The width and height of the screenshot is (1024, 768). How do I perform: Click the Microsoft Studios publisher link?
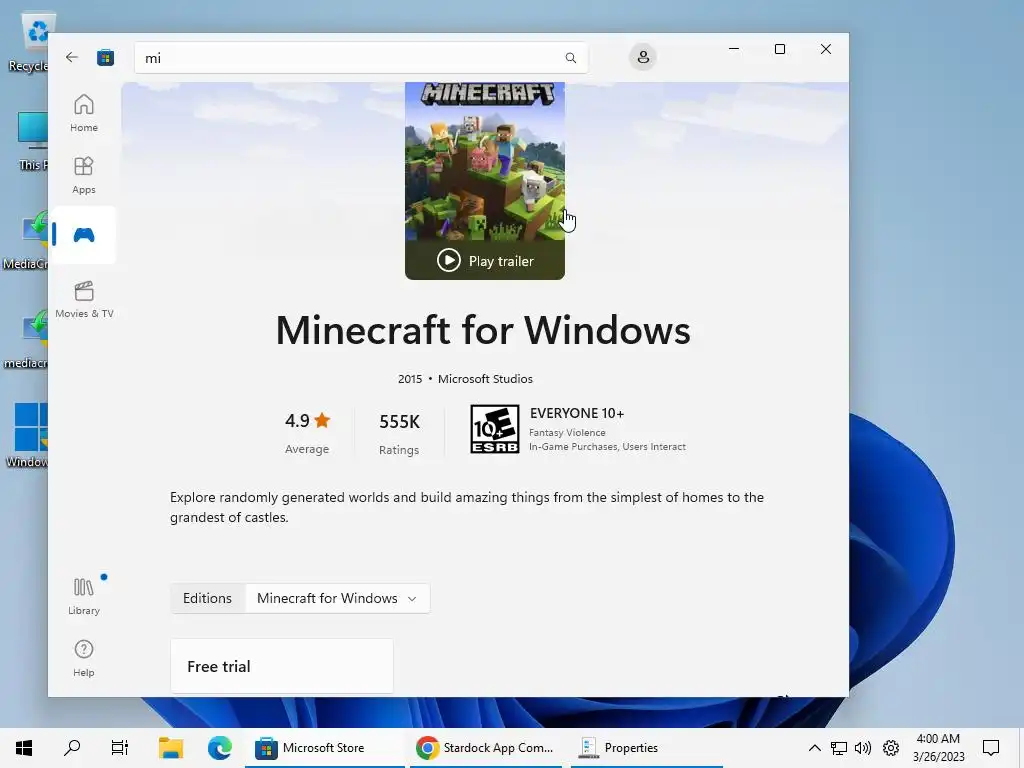pos(485,379)
